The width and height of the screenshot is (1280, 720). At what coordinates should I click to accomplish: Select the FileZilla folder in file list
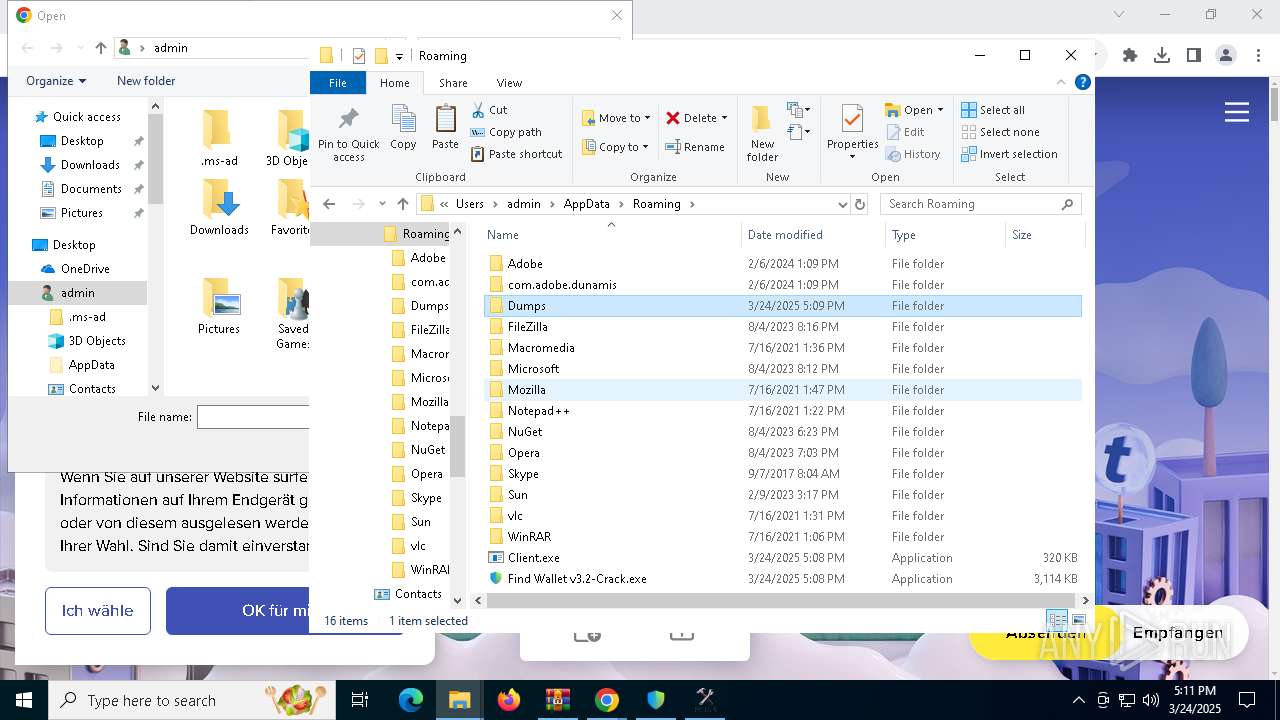(x=527, y=327)
